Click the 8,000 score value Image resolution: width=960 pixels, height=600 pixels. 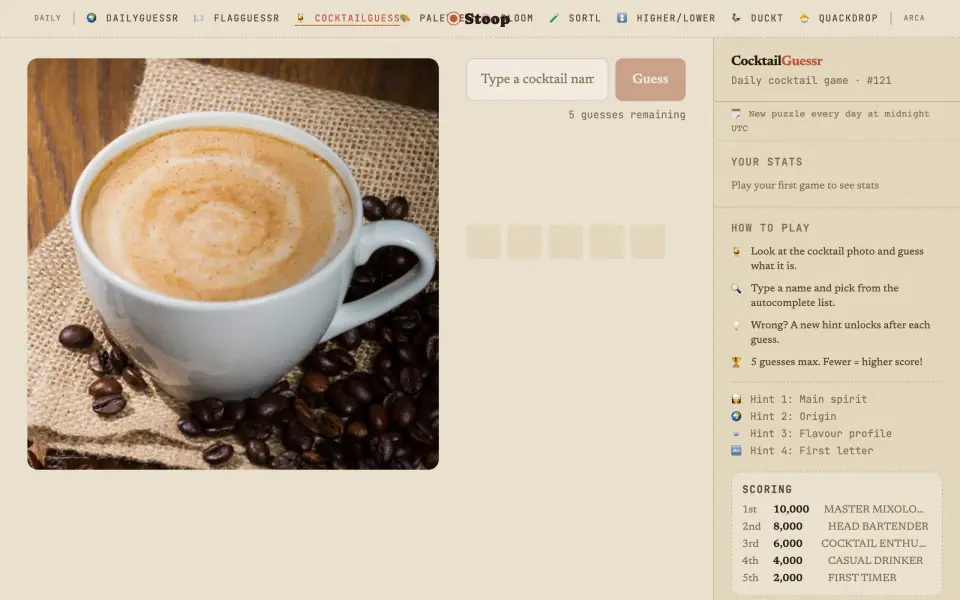point(788,527)
